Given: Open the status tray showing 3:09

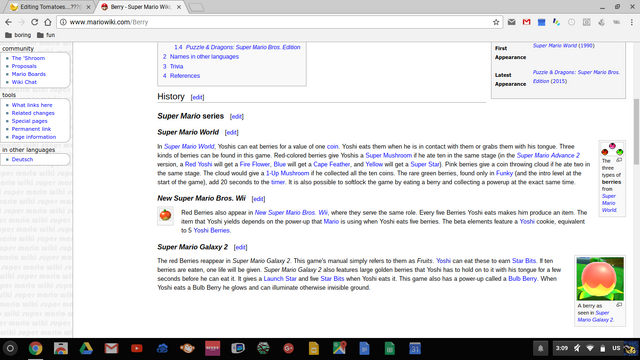Looking at the screenshot, I should coord(595,349).
